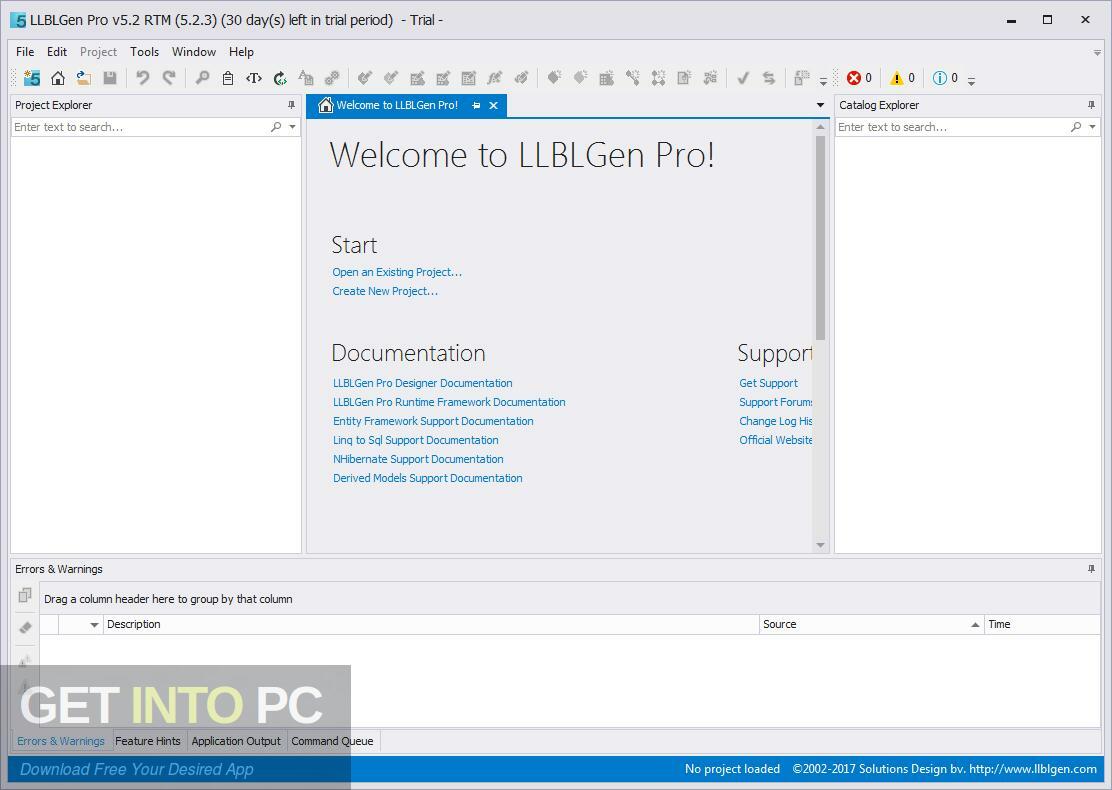Switch to the Application Output tab
The image size is (1112, 790).
click(236, 741)
